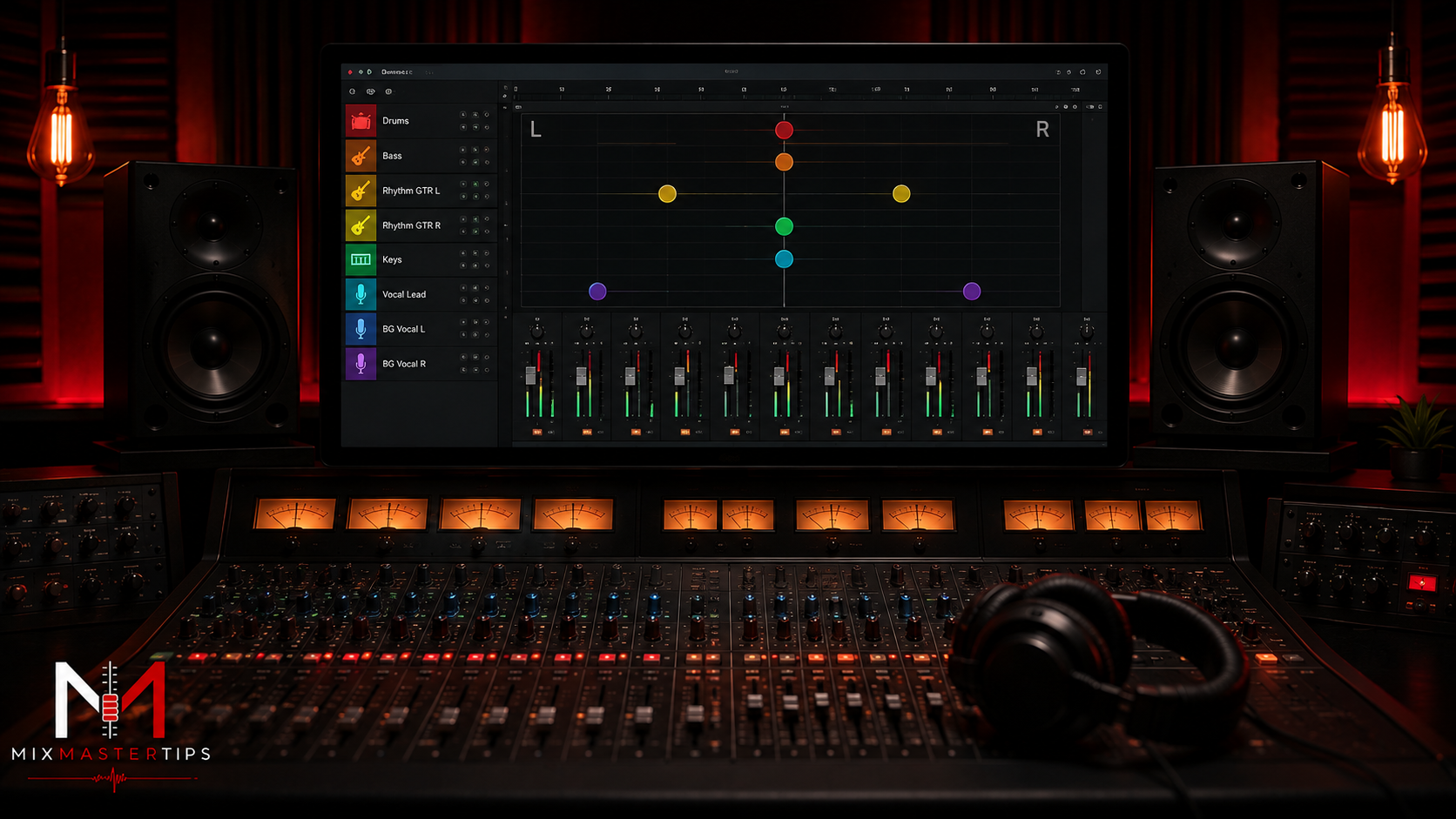Select the Rhythm GTR L guitar icon
The image size is (1456, 819).
click(361, 191)
